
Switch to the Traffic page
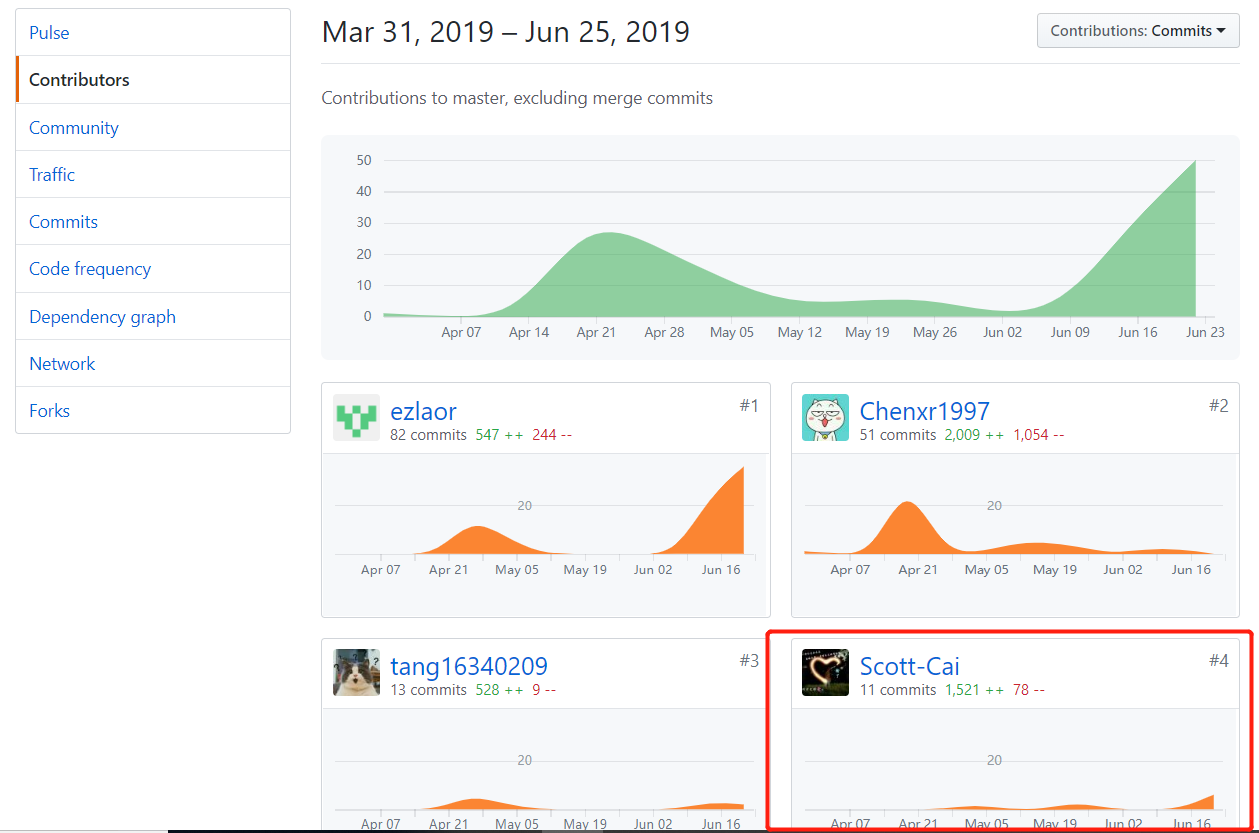pos(52,175)
